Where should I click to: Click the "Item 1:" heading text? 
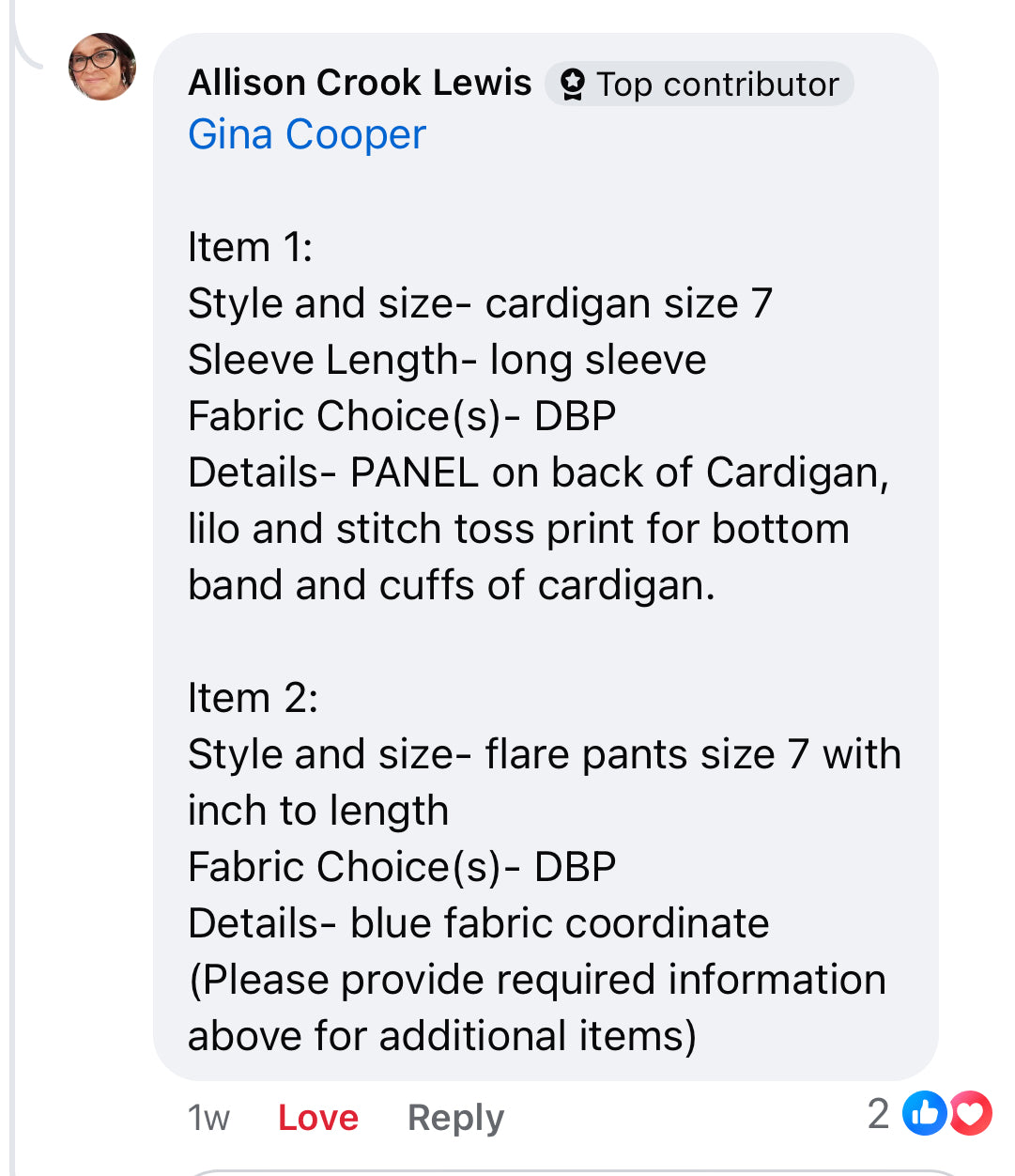pos(250,247)
